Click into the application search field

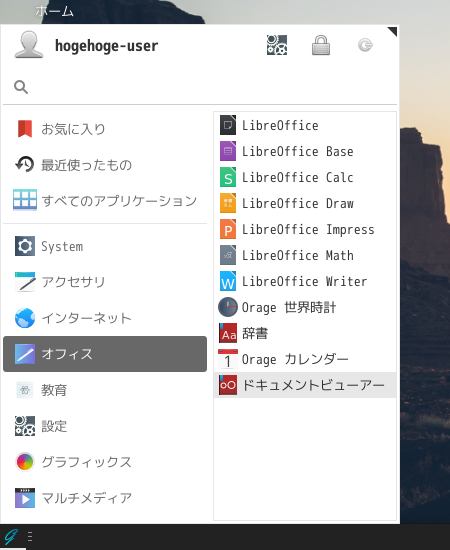pos(200,87)
